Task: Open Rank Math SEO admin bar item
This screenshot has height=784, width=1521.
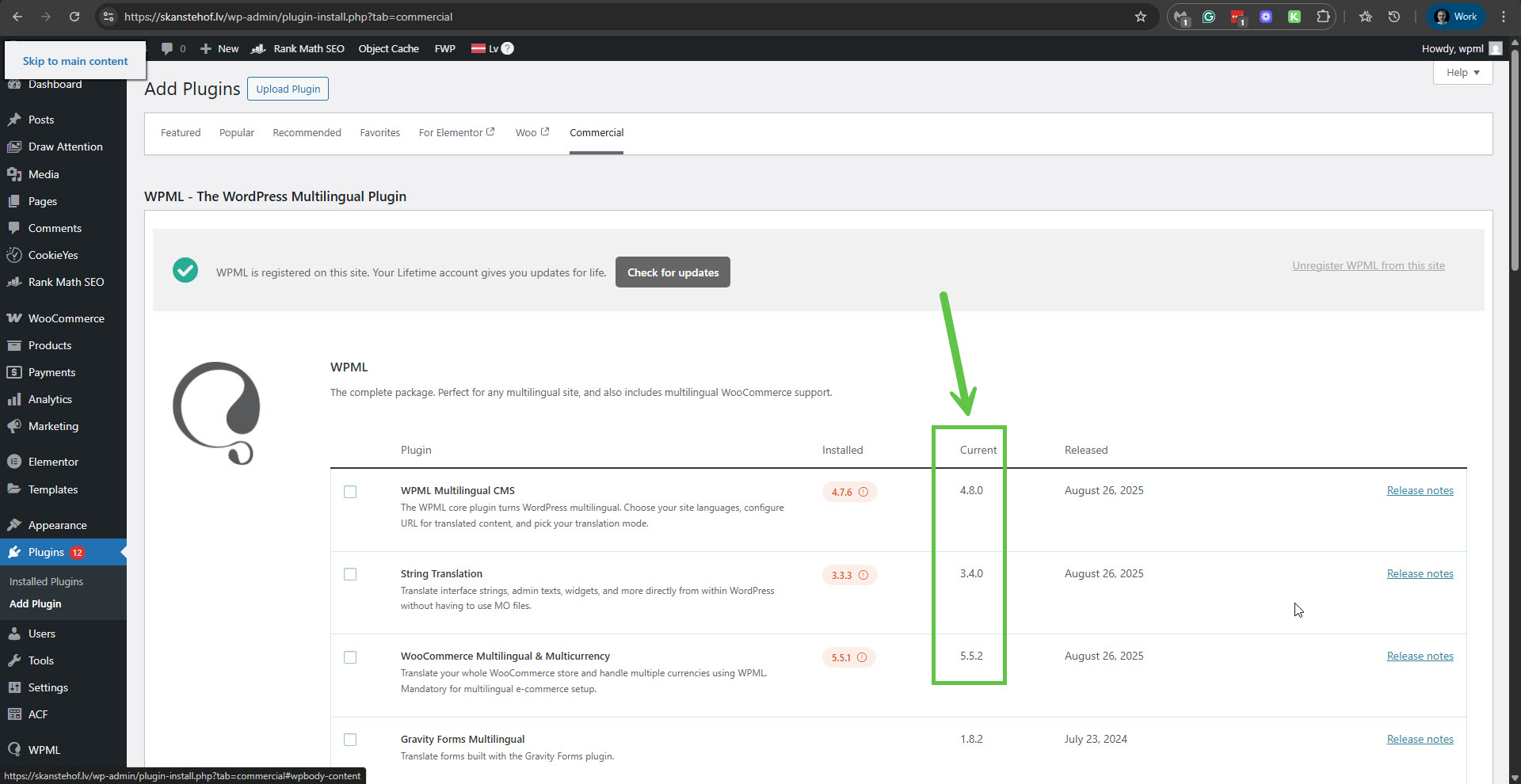Action: pyautogui.click(x=298, y=48)
